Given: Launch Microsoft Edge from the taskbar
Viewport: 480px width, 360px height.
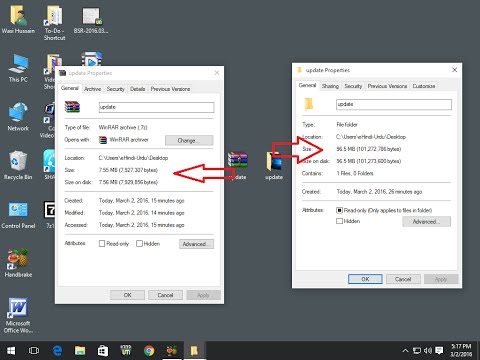Looking at the screenshot, I should (57, 351).
